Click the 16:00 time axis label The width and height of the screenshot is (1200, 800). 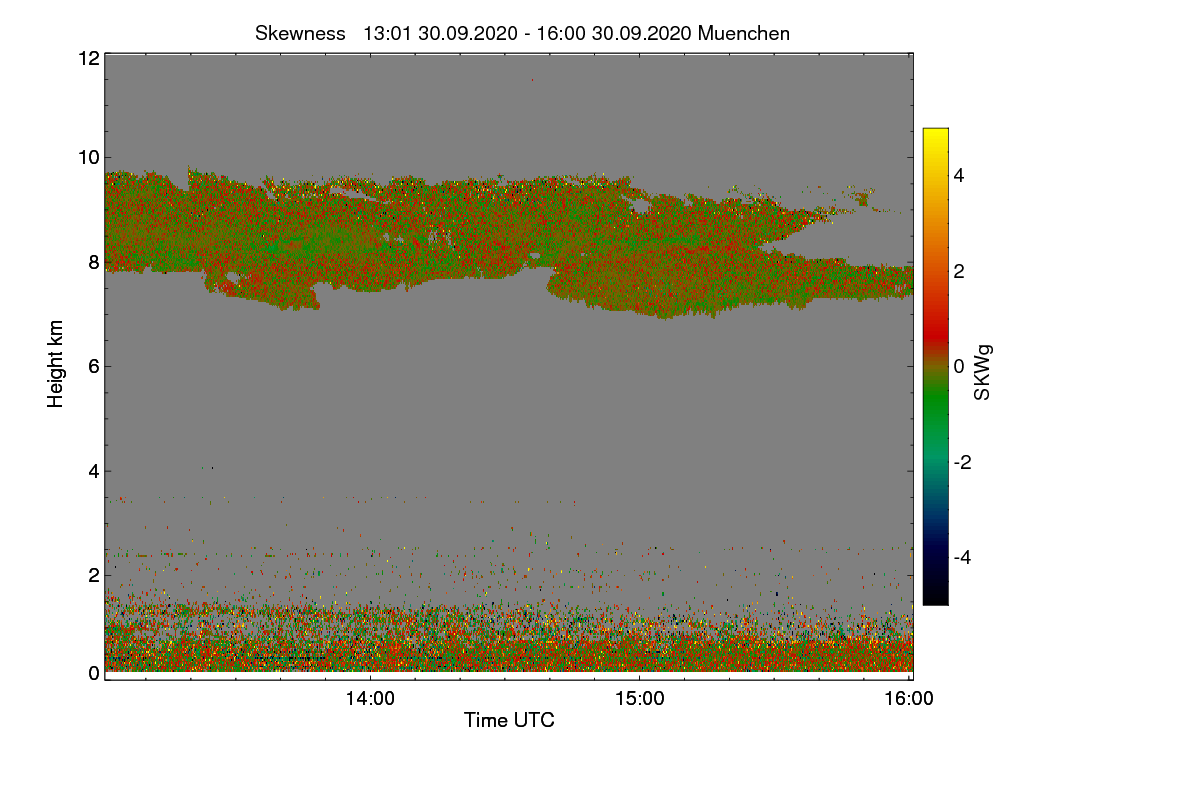pyautogui.click(x=910, y=699)
